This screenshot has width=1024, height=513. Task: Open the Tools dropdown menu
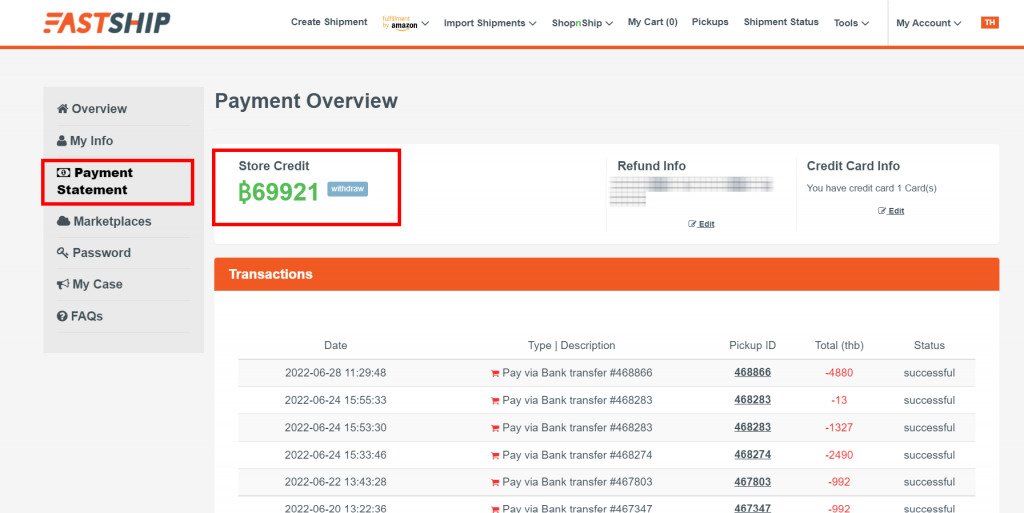(851, 23)
